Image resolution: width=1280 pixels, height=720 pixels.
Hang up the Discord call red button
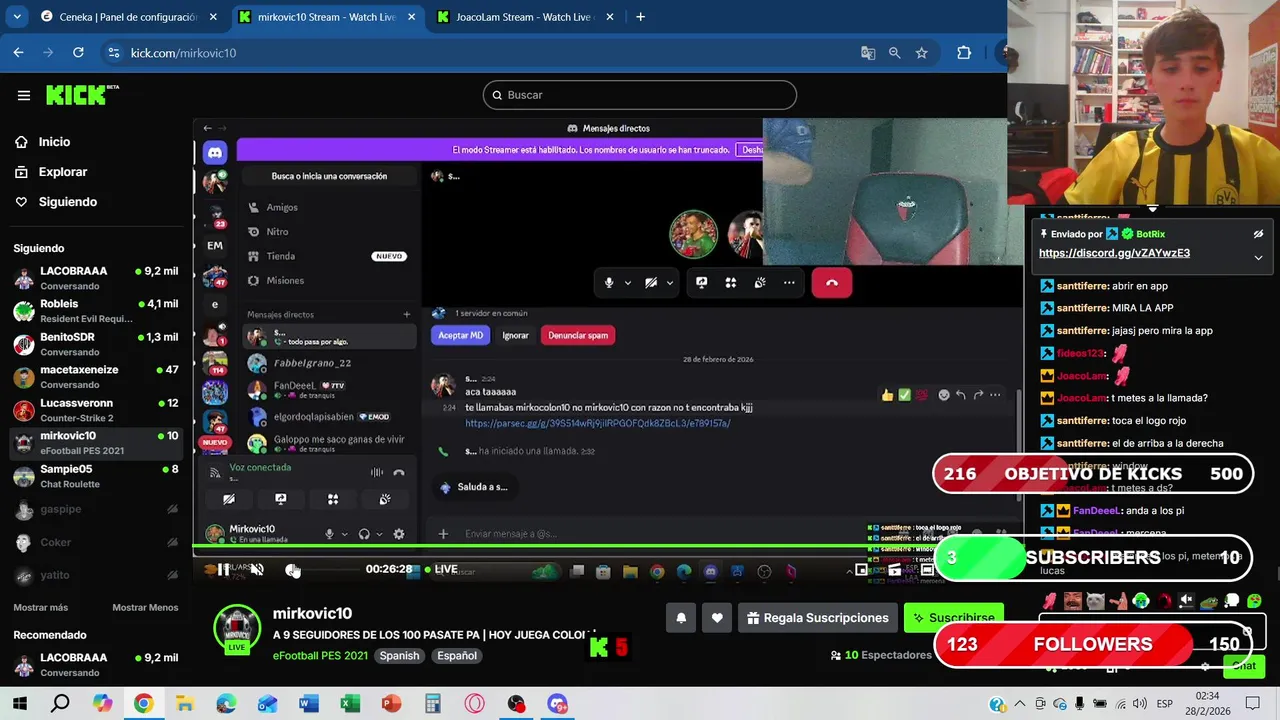click(832, 283)
